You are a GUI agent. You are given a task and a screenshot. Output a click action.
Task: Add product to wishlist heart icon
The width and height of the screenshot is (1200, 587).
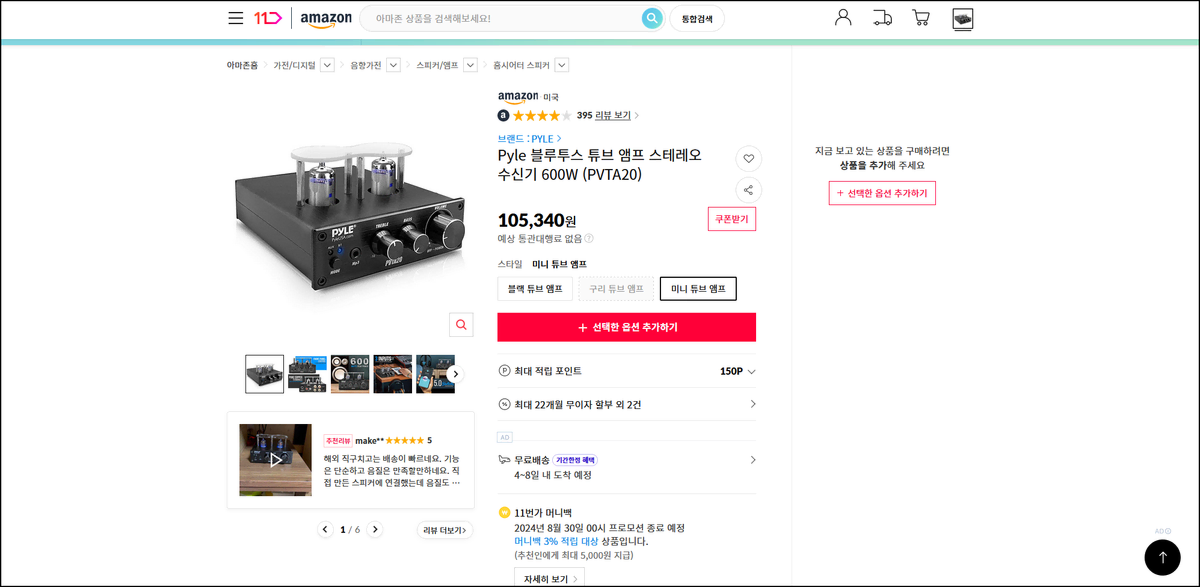(749, 158)
